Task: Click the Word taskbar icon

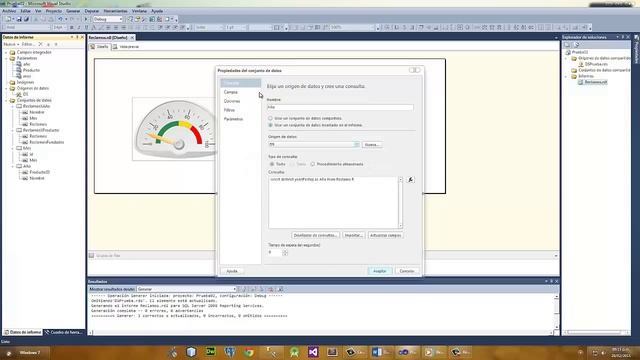Action: pos(380,352)
